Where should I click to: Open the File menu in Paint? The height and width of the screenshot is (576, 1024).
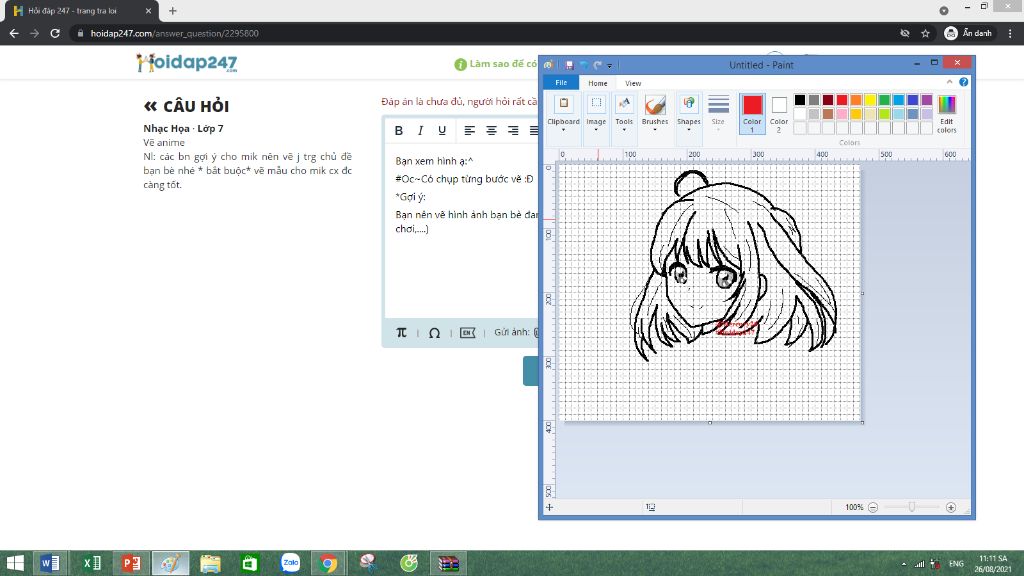tap(561, 83)
